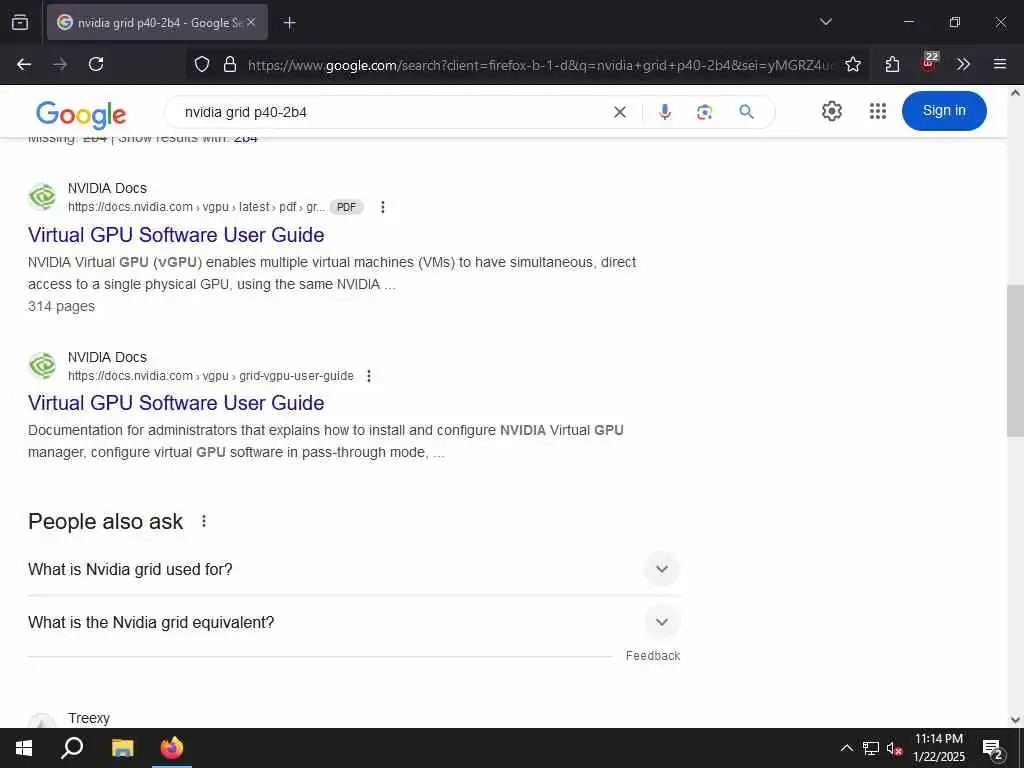Open the Extensions puzzle icon
The image size is (1024, 768).
[892, 64]
